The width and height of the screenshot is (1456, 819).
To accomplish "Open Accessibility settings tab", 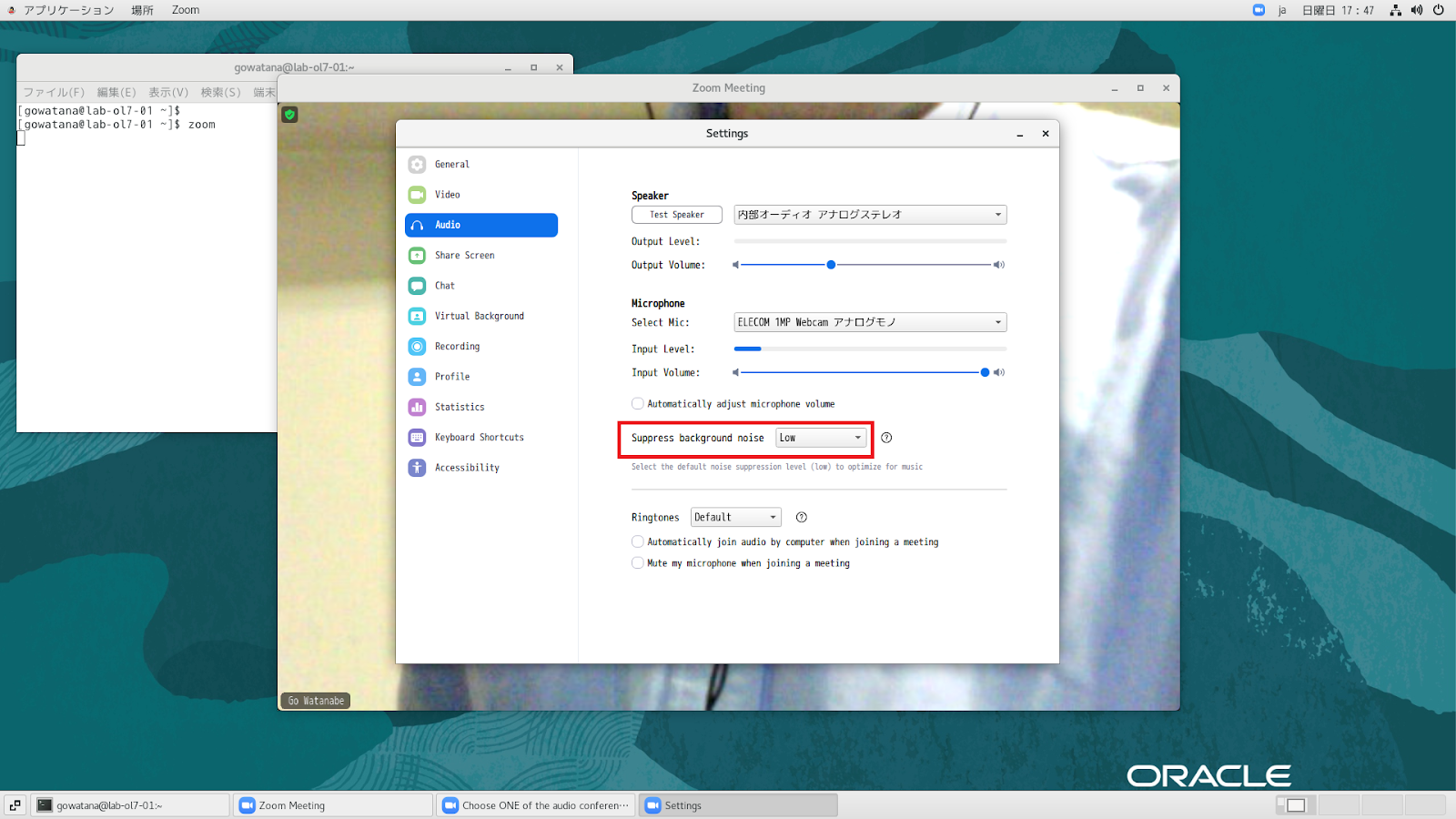I will [481, 468].
